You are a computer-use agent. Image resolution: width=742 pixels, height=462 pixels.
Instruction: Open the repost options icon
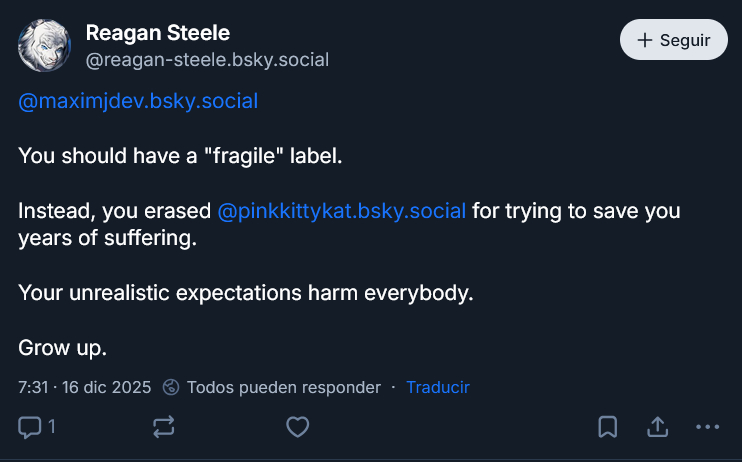[x=163, y=427]
